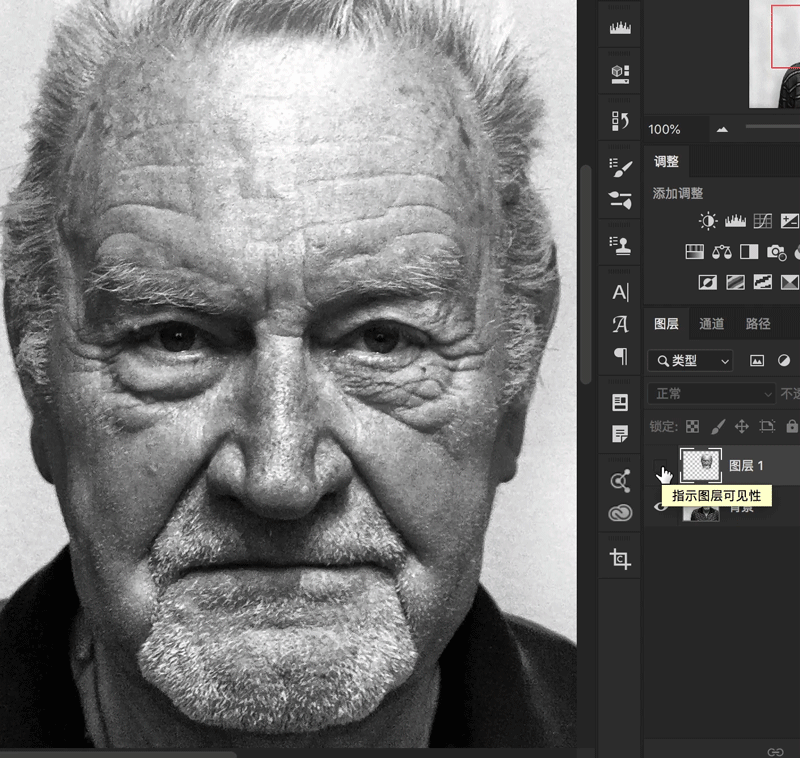Add a Curves adjustment layer

(x=763, y=221)
